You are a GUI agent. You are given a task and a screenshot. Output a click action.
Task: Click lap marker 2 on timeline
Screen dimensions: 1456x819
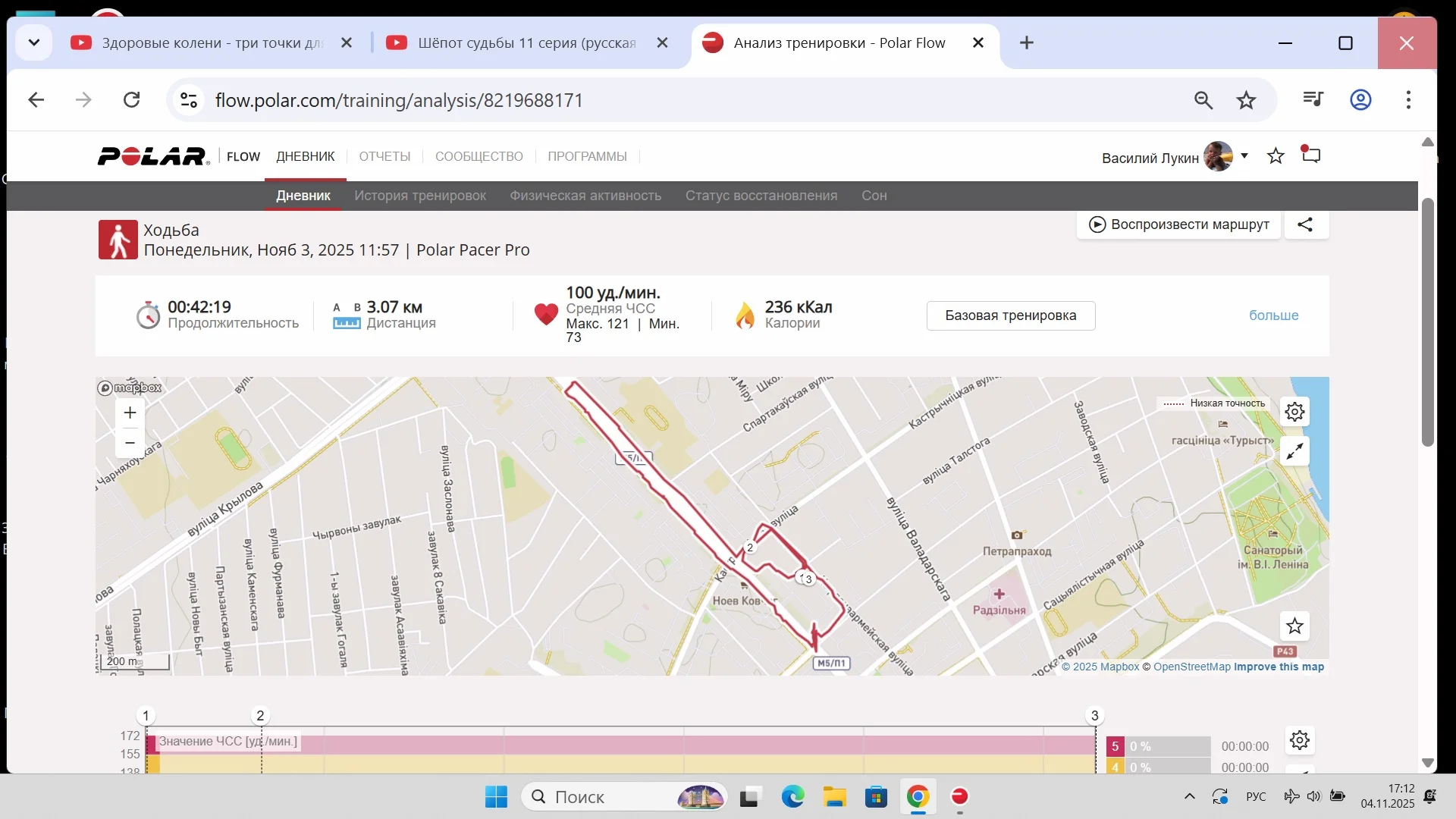260,715
